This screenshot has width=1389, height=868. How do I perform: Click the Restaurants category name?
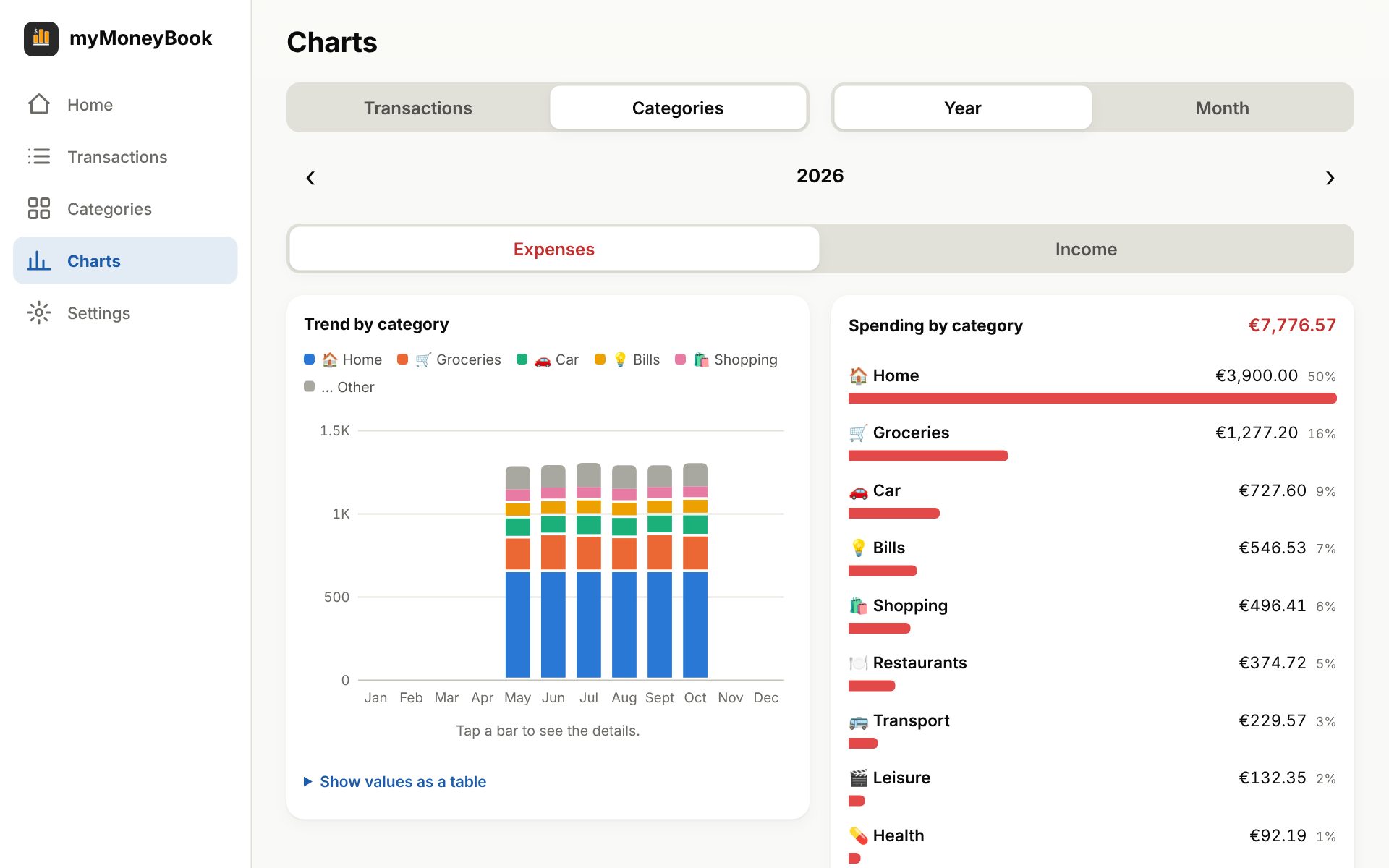[919, 663]
